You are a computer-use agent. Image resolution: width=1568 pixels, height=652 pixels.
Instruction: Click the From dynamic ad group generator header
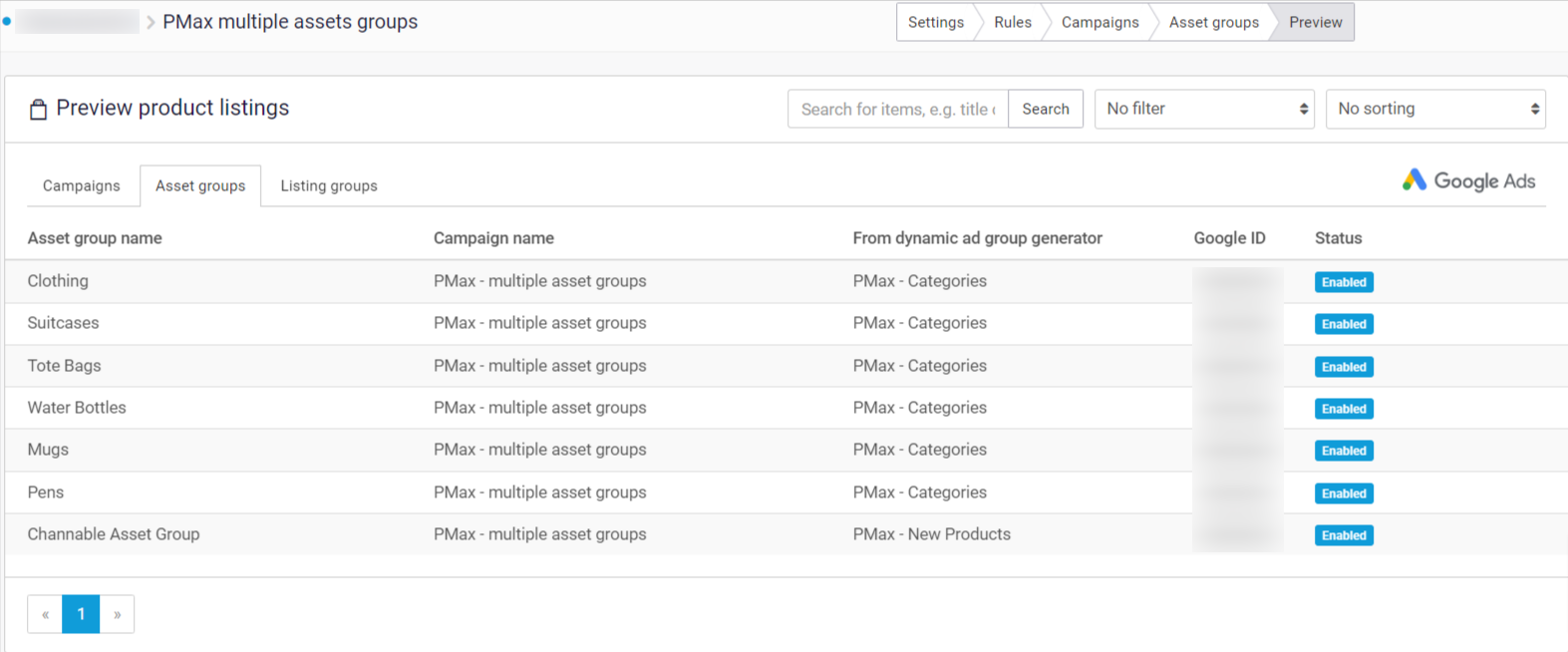[x=978, y=238]
